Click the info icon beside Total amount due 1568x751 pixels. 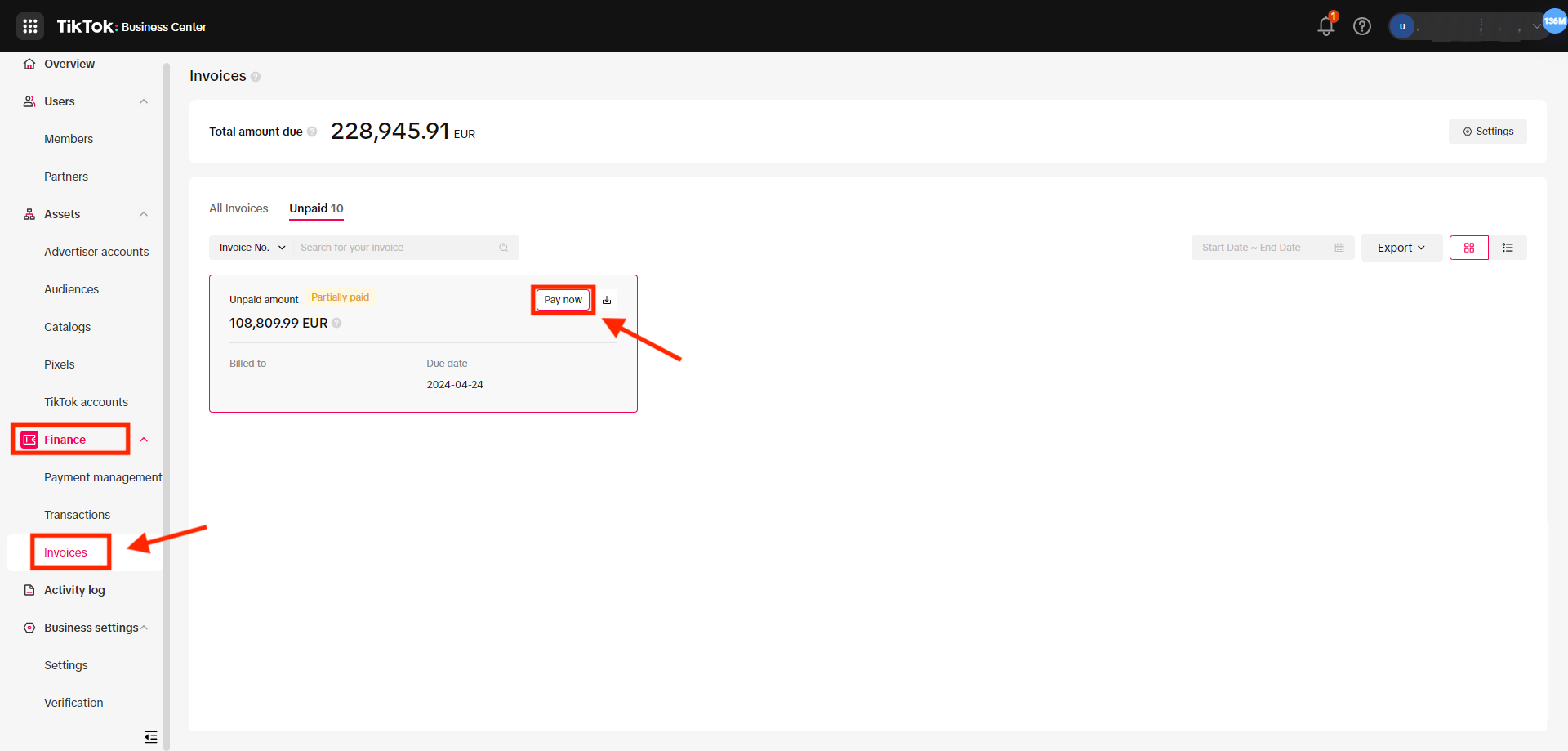click(x=312, y=132)
